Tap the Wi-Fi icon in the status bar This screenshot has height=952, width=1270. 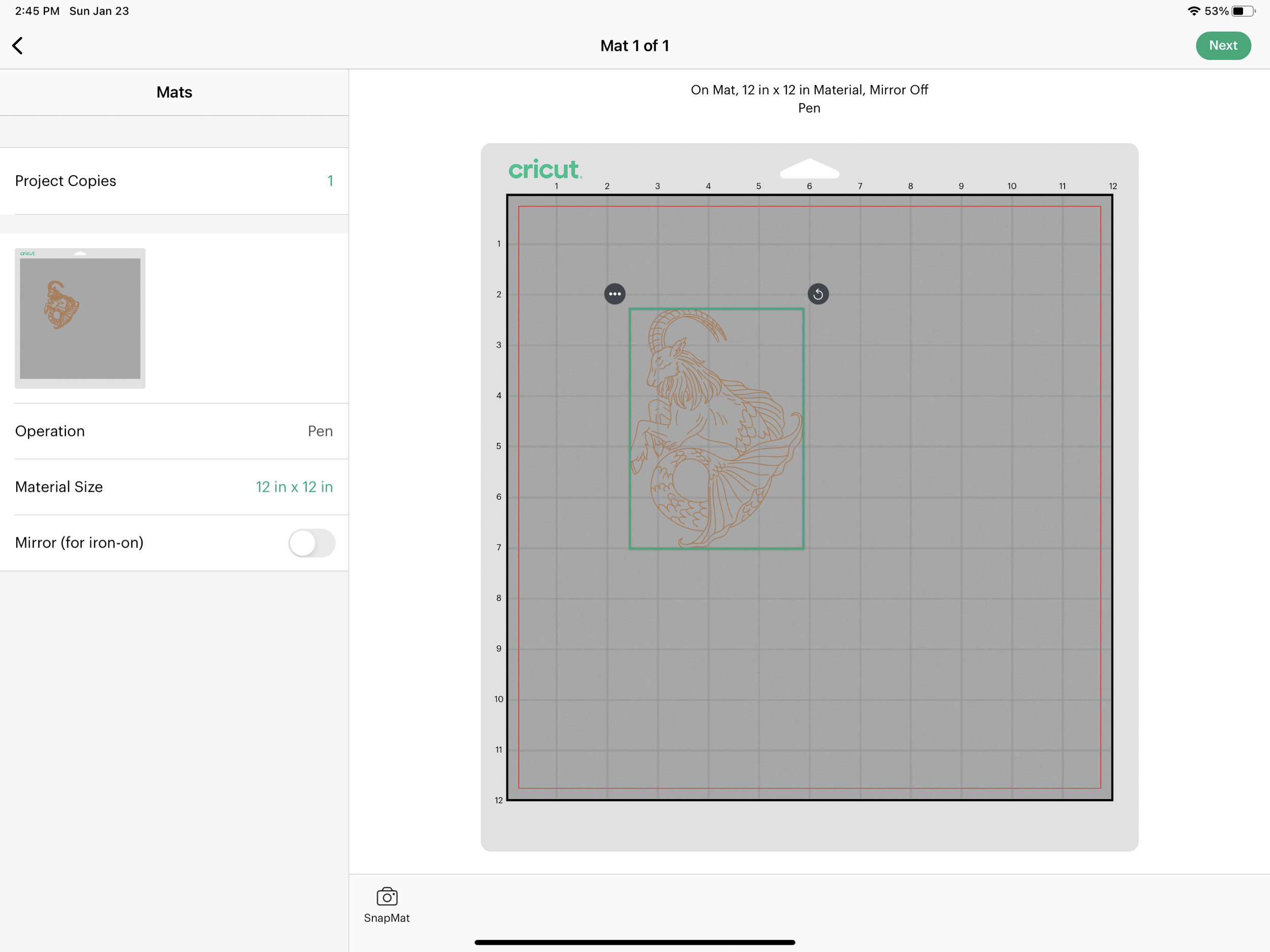click(x=1194, y=11)
